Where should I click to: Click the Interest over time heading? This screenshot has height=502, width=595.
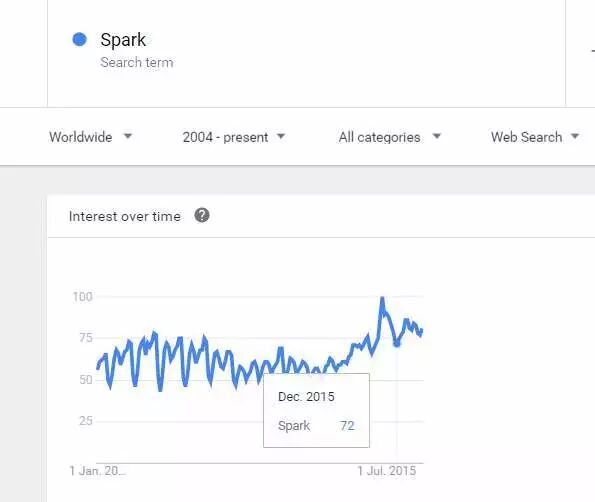124,216
